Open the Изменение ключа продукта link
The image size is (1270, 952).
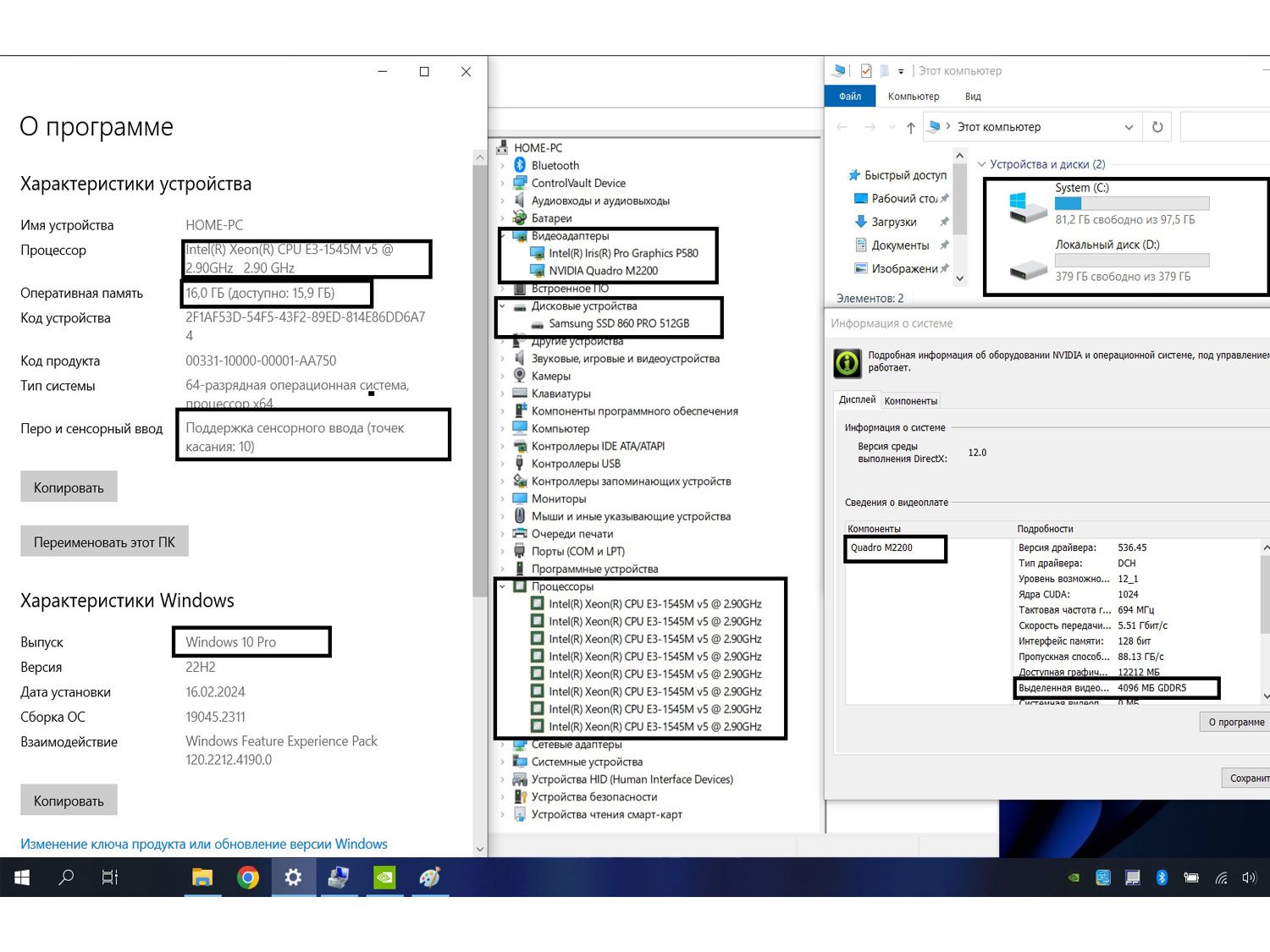point(204,844)
